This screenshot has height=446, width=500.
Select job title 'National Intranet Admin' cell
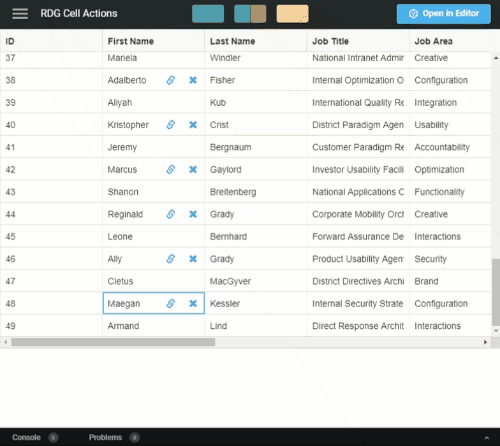pos(358,60)
